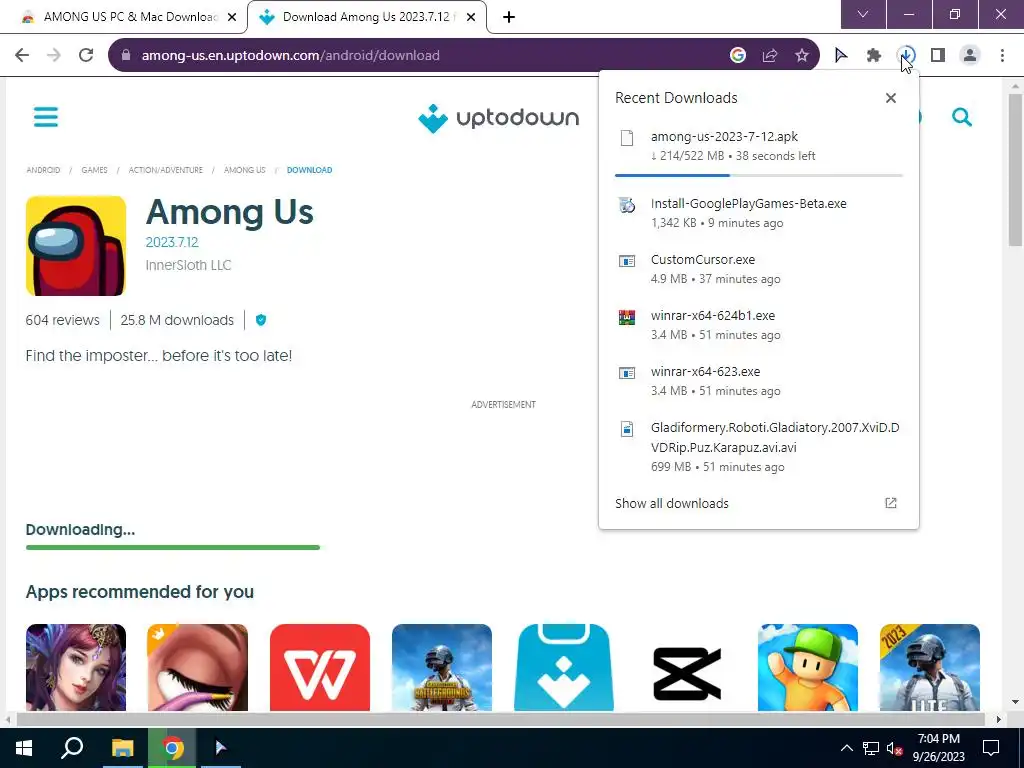Open the Uptodown hamburger menu
Viewport: 1024px width, 768px height.
[46, 117]
